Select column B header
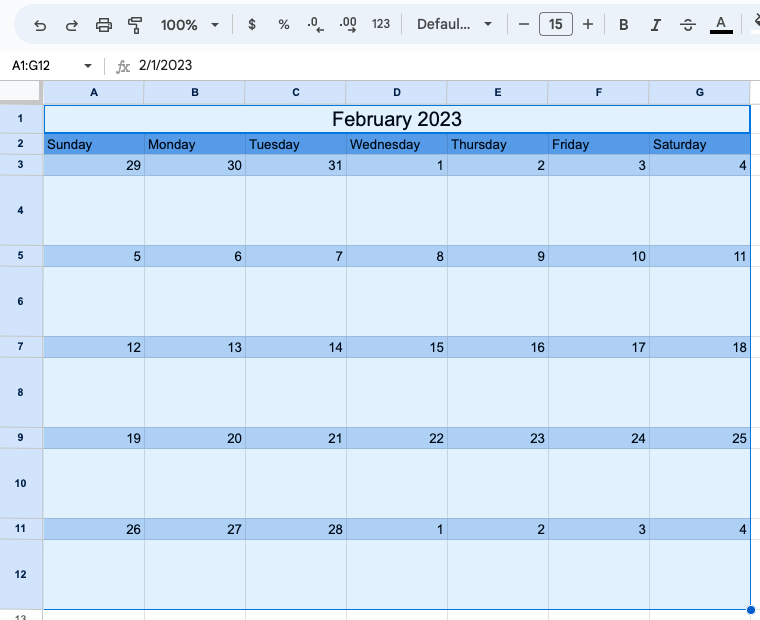Viewport: 760px width, 620px height. (195, 93)
